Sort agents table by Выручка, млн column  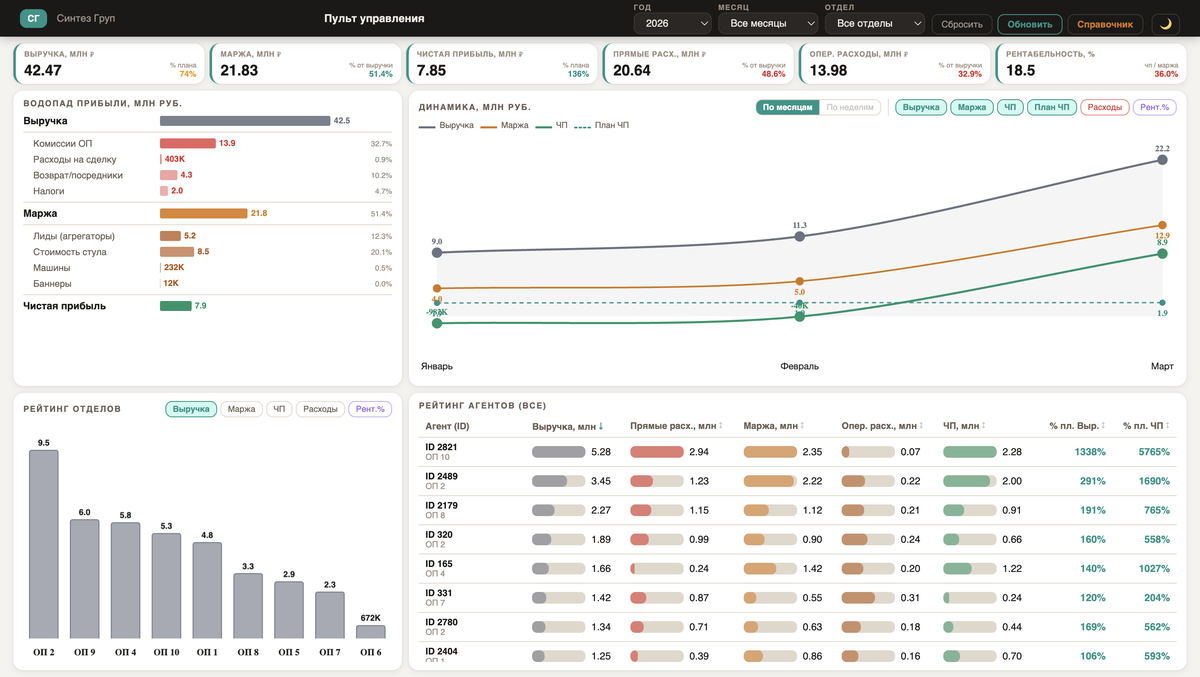pyautogui.click(x=567, y=426)
